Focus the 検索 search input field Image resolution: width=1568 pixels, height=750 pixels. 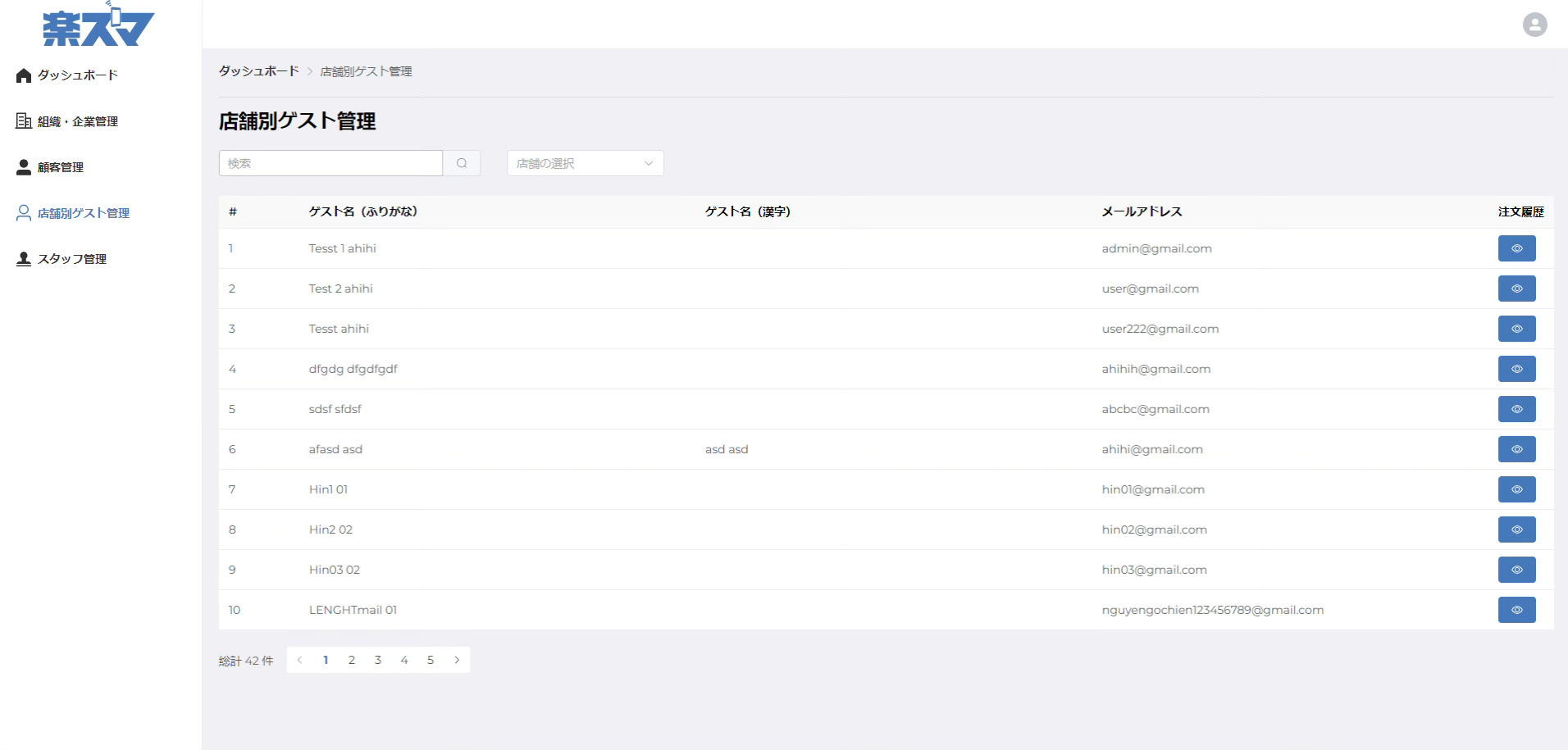(330, 163)
